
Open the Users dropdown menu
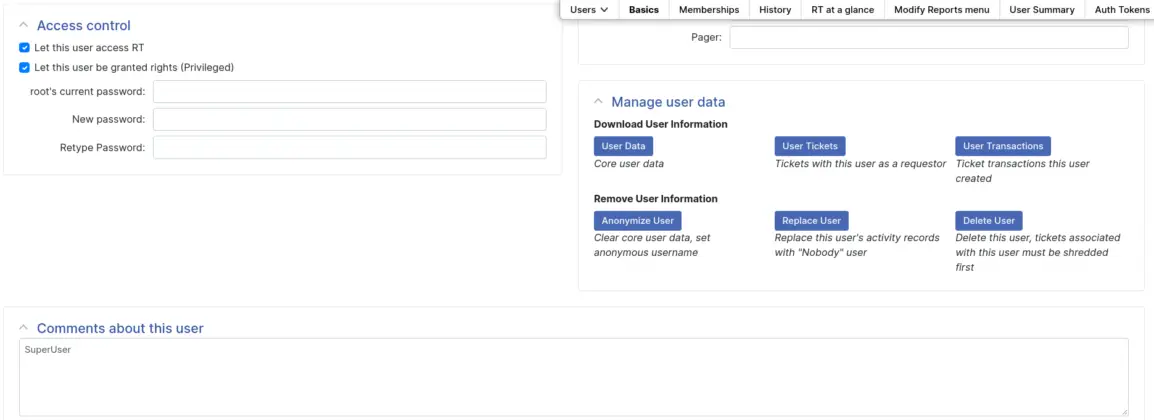coord(589,10)
